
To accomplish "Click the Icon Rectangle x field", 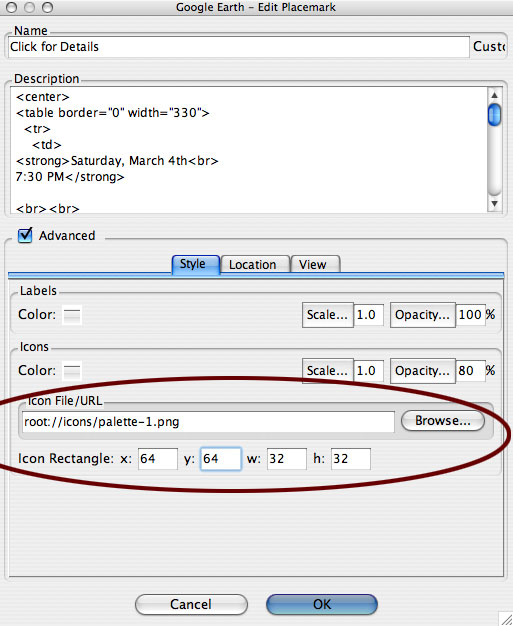I will tap(158, 459).
